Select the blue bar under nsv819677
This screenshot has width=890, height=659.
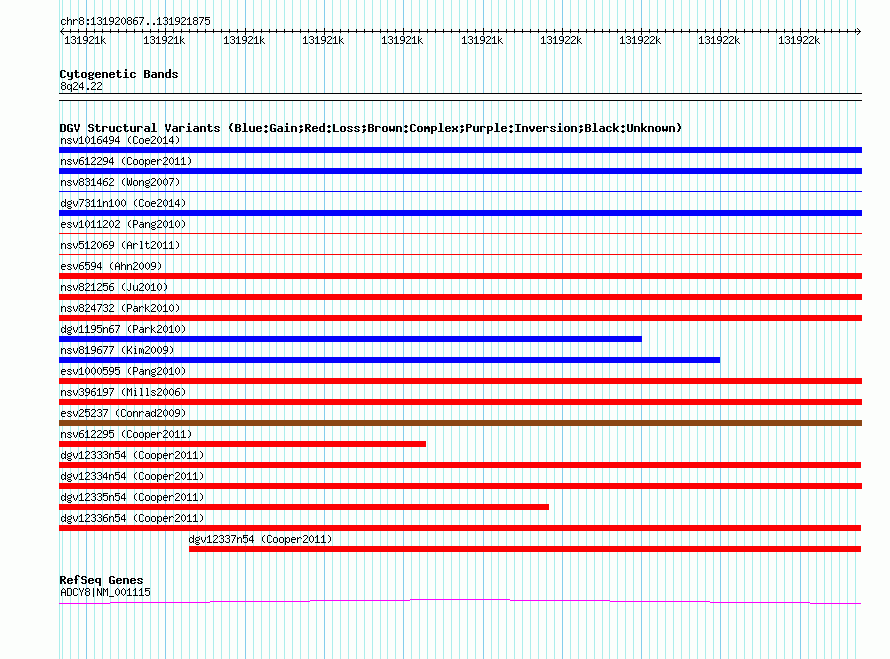click(389, 360)
